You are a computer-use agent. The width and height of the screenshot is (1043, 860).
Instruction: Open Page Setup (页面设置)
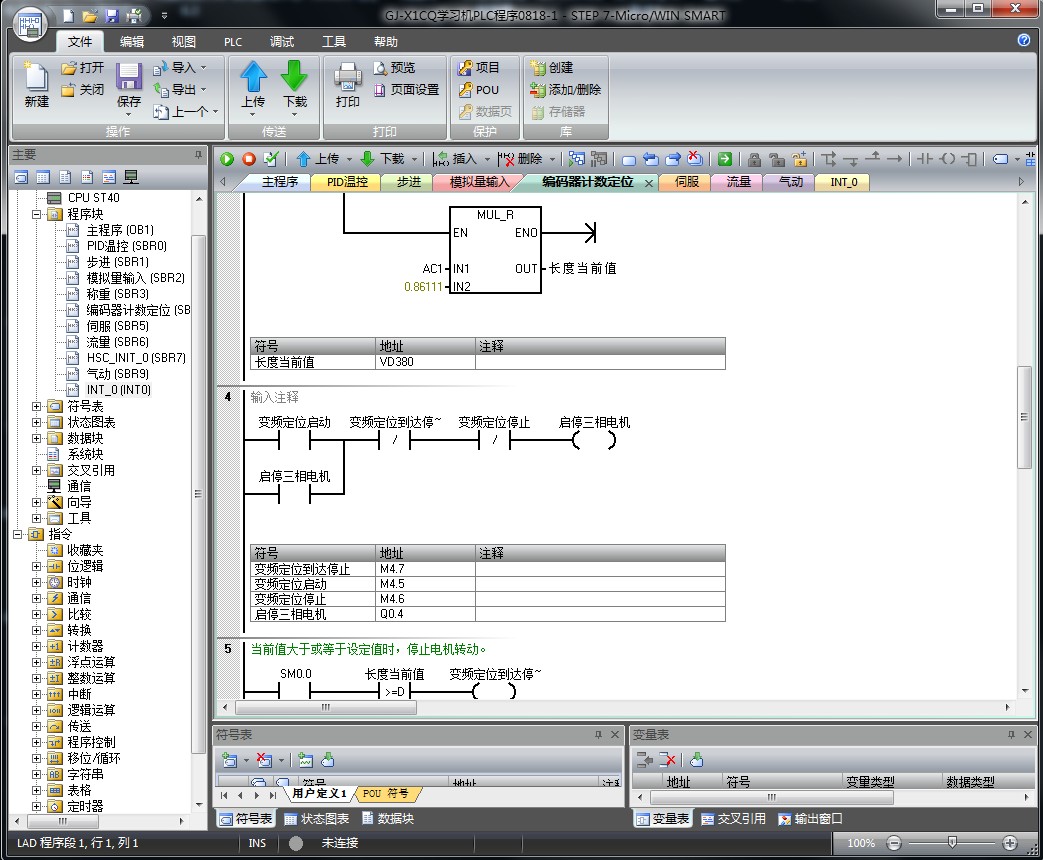point(406,90)
